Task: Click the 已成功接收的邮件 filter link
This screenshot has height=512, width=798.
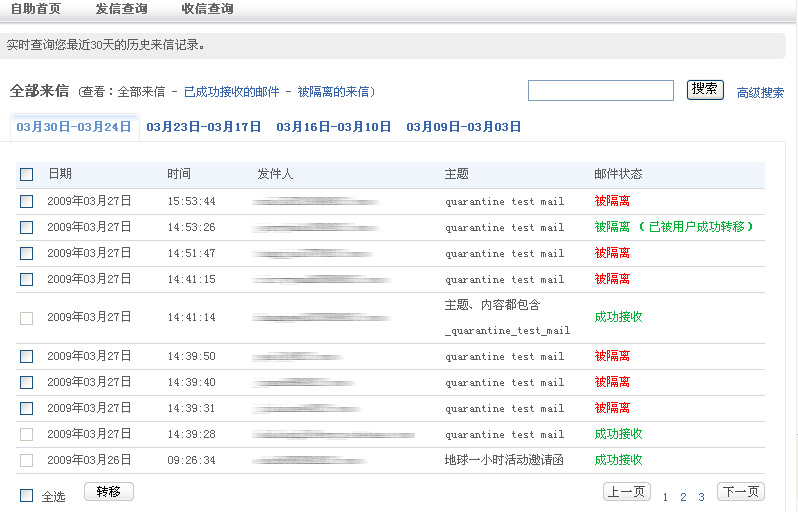Action: [232, 92]
